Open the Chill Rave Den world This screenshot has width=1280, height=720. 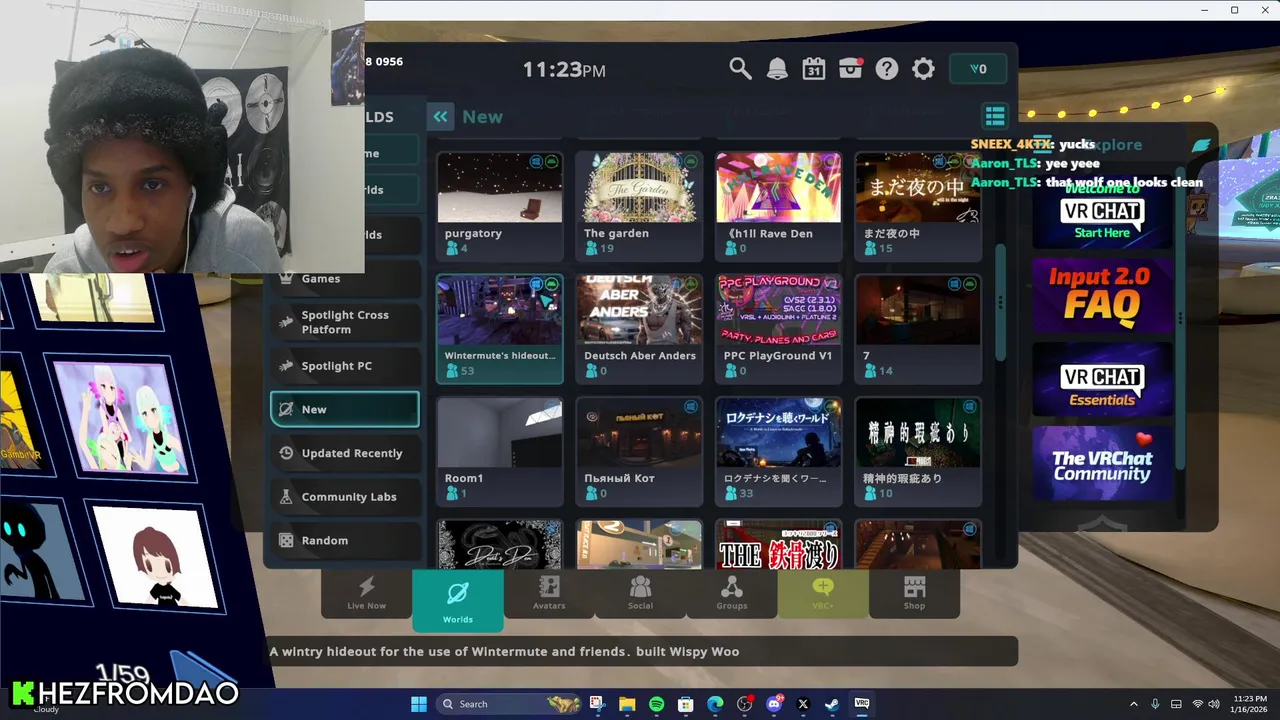[778, 205]
